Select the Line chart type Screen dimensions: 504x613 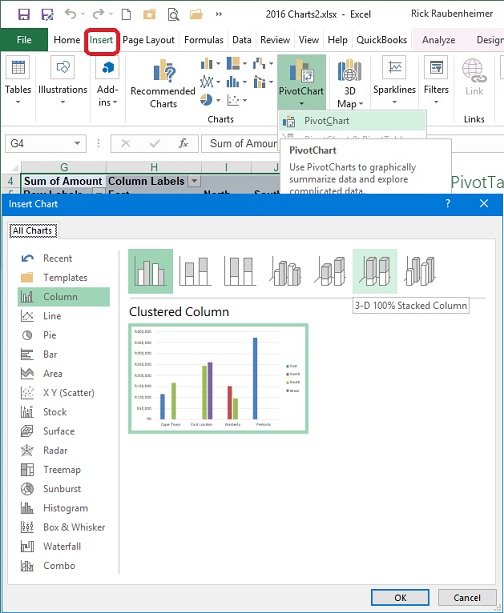(x=64, y=316)
